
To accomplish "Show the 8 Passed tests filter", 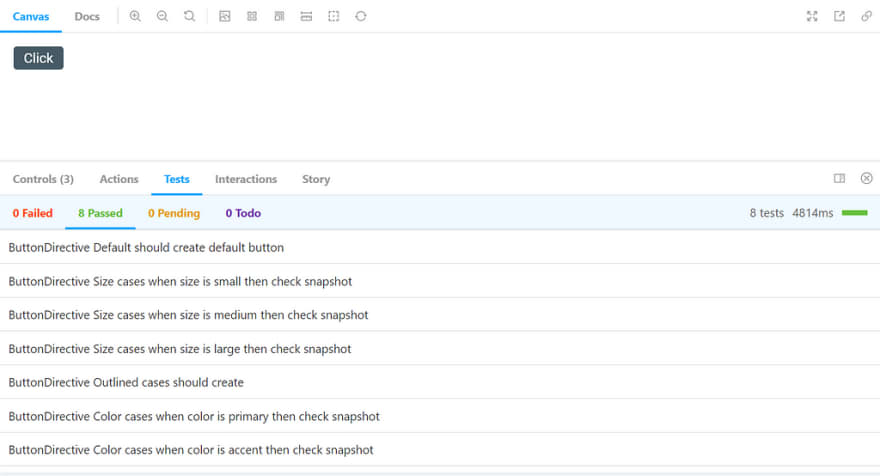I will [100, 213].
